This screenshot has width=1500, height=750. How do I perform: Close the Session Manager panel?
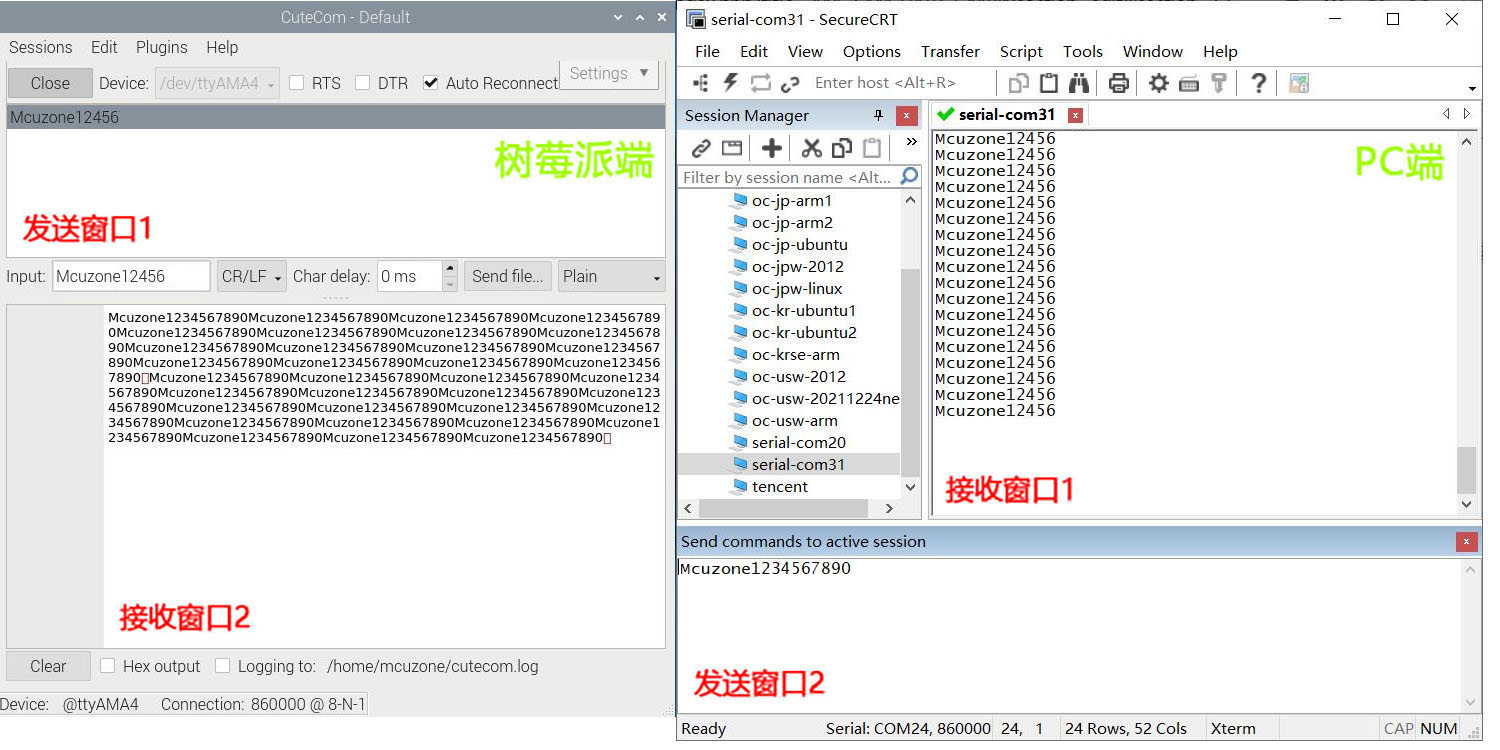click(906, 115)
